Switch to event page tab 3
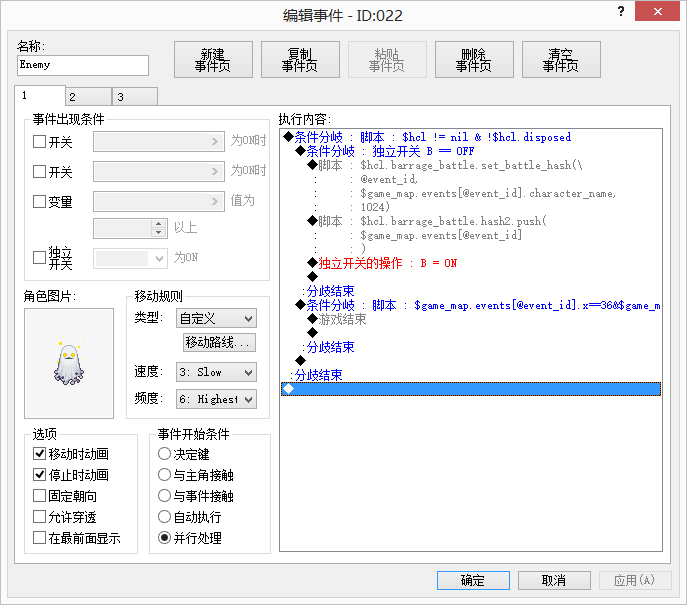Image resolution: width=687 pixels, height=605 pixels. (135, 97)
